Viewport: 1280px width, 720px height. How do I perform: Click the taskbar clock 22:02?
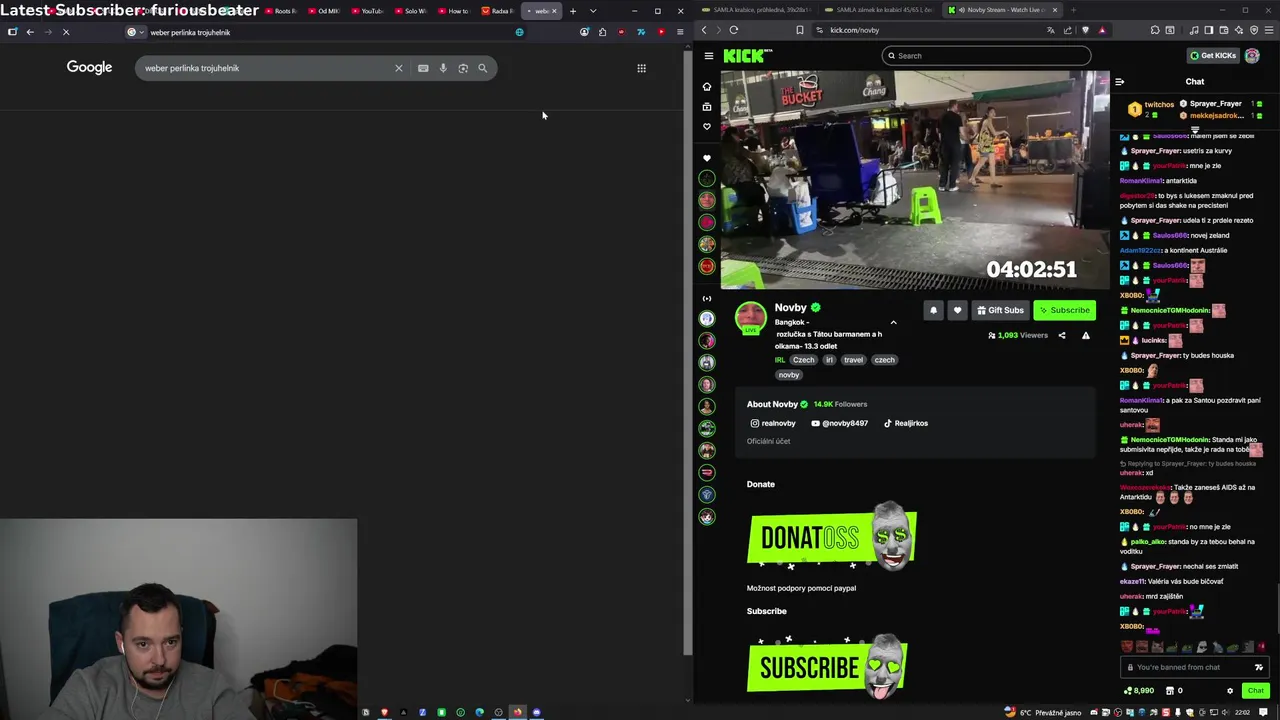point(1242,713)
